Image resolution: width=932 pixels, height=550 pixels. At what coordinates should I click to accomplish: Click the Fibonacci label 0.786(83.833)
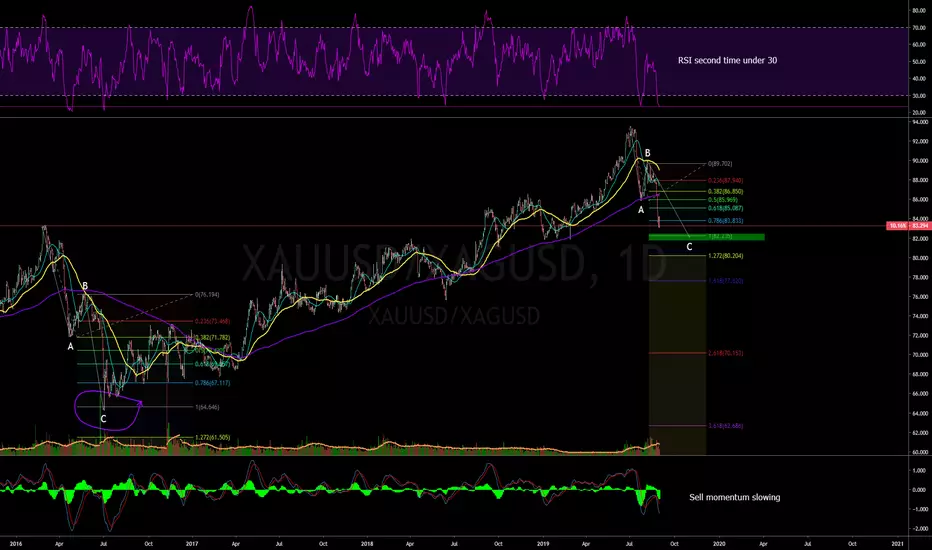725,221
